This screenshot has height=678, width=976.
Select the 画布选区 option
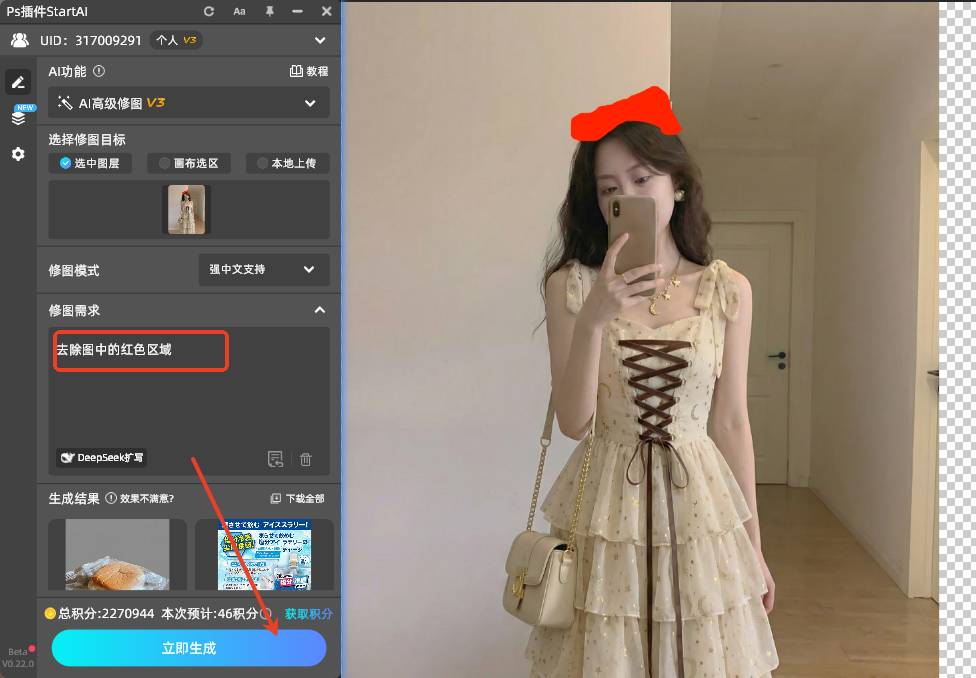pyautogui.click(x=188, y=163)
